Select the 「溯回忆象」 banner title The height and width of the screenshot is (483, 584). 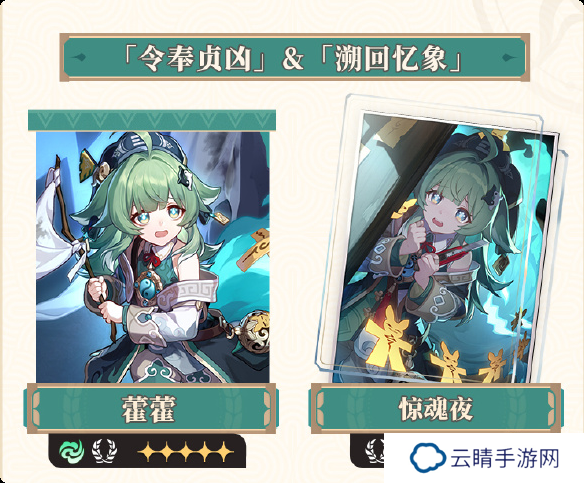click(x=391, y=58)
